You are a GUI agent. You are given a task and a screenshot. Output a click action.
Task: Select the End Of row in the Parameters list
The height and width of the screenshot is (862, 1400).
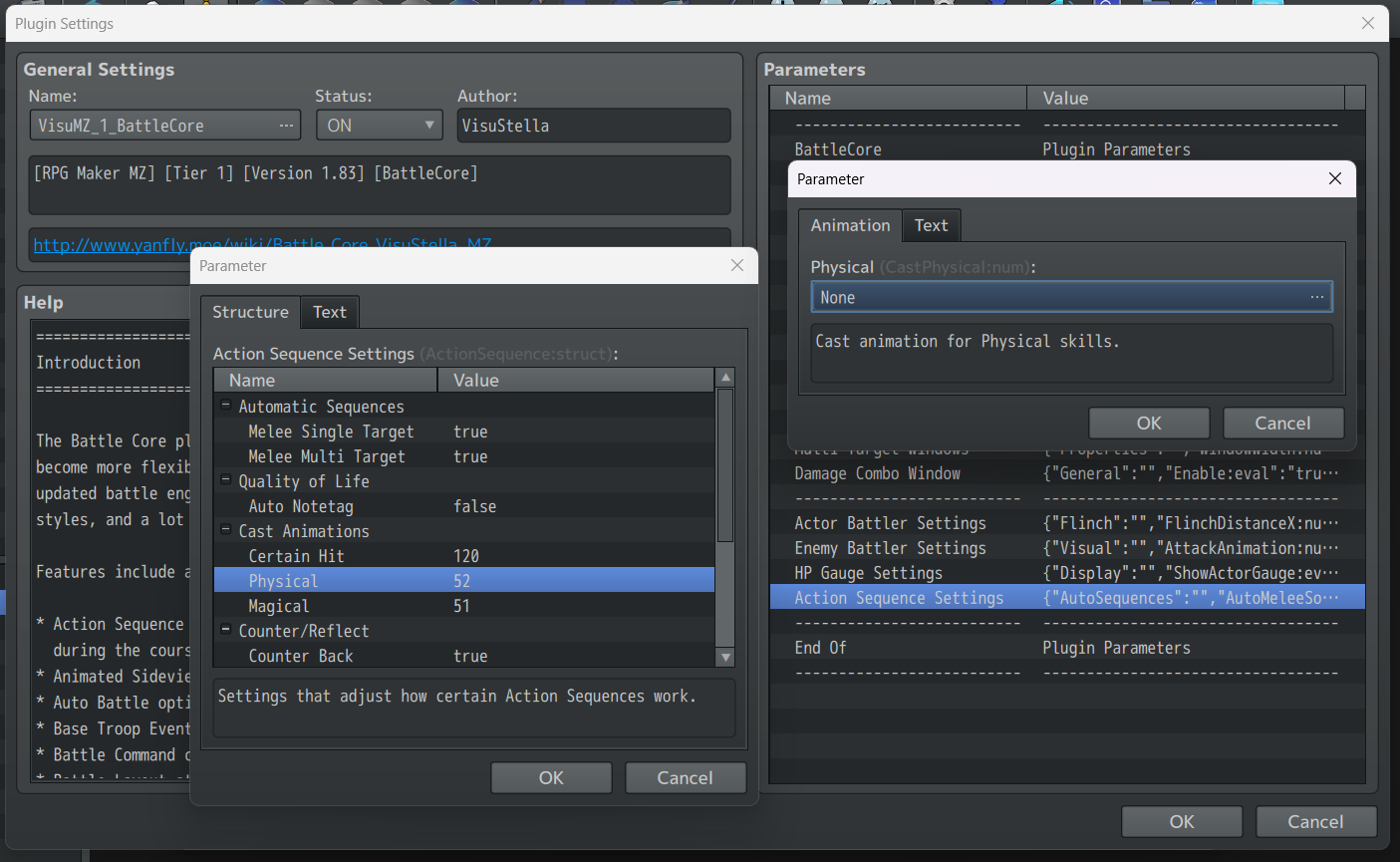coord(1067,648)
